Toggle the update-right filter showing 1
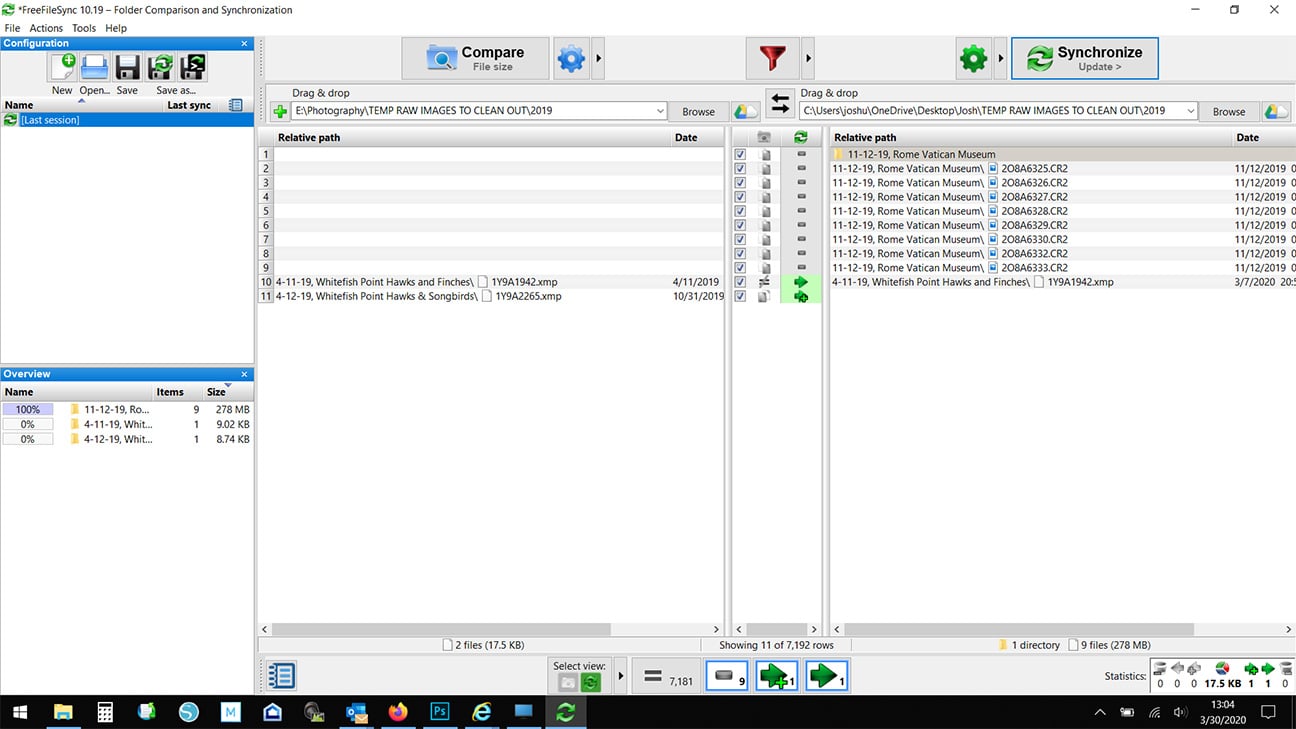Viewport: 1296px width, 729px height. 827,677
